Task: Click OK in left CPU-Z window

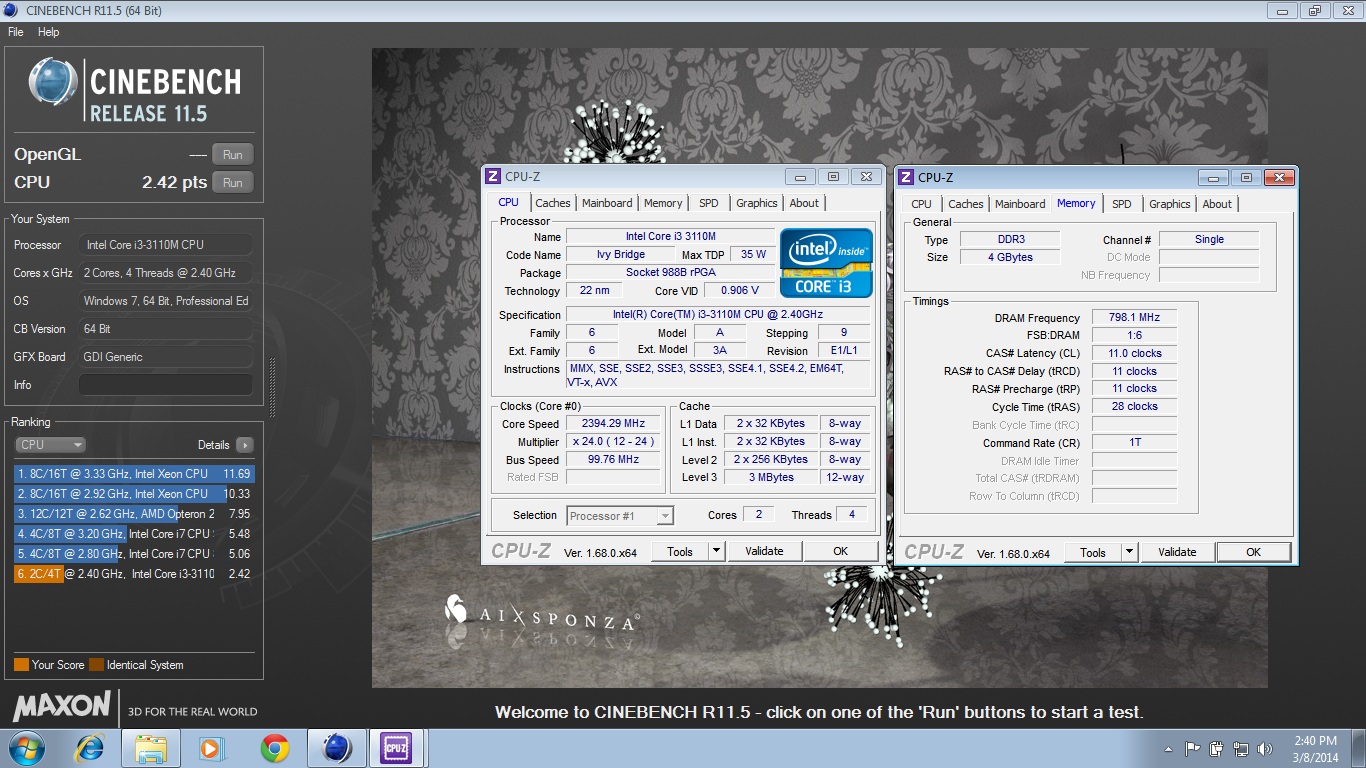Action: pos(841,551)
